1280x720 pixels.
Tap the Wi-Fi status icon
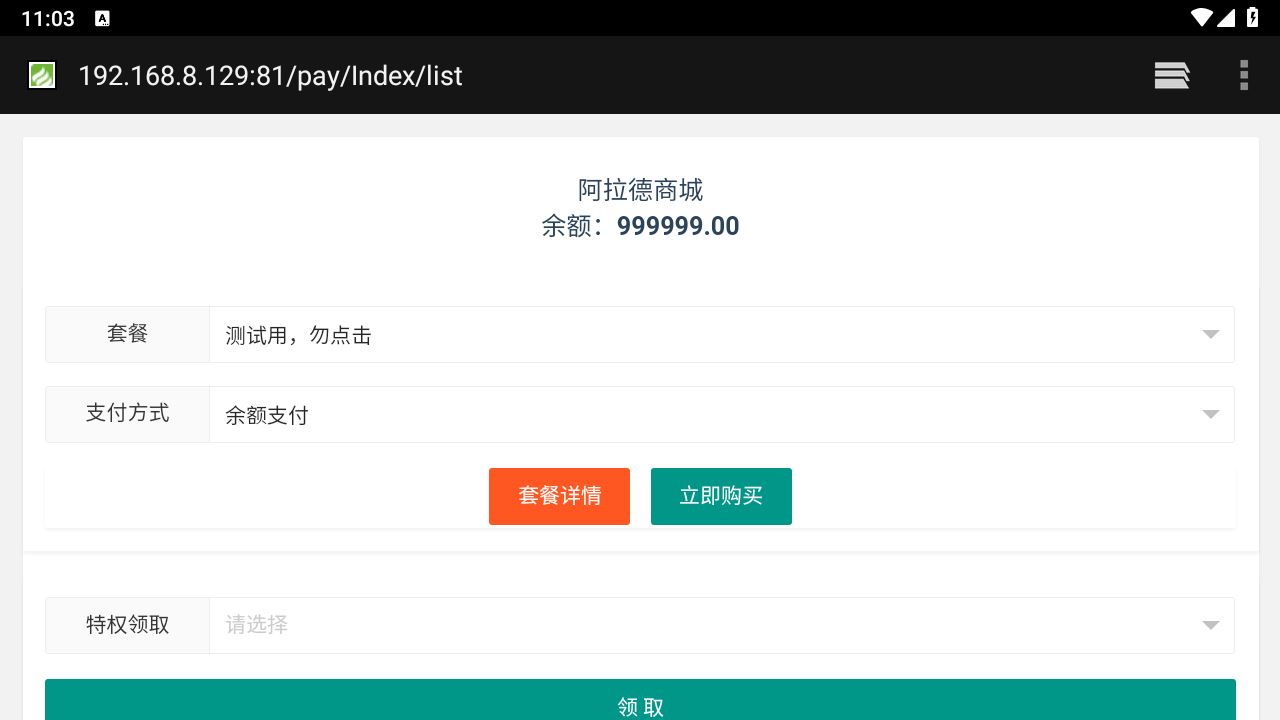pos(1201,18)
